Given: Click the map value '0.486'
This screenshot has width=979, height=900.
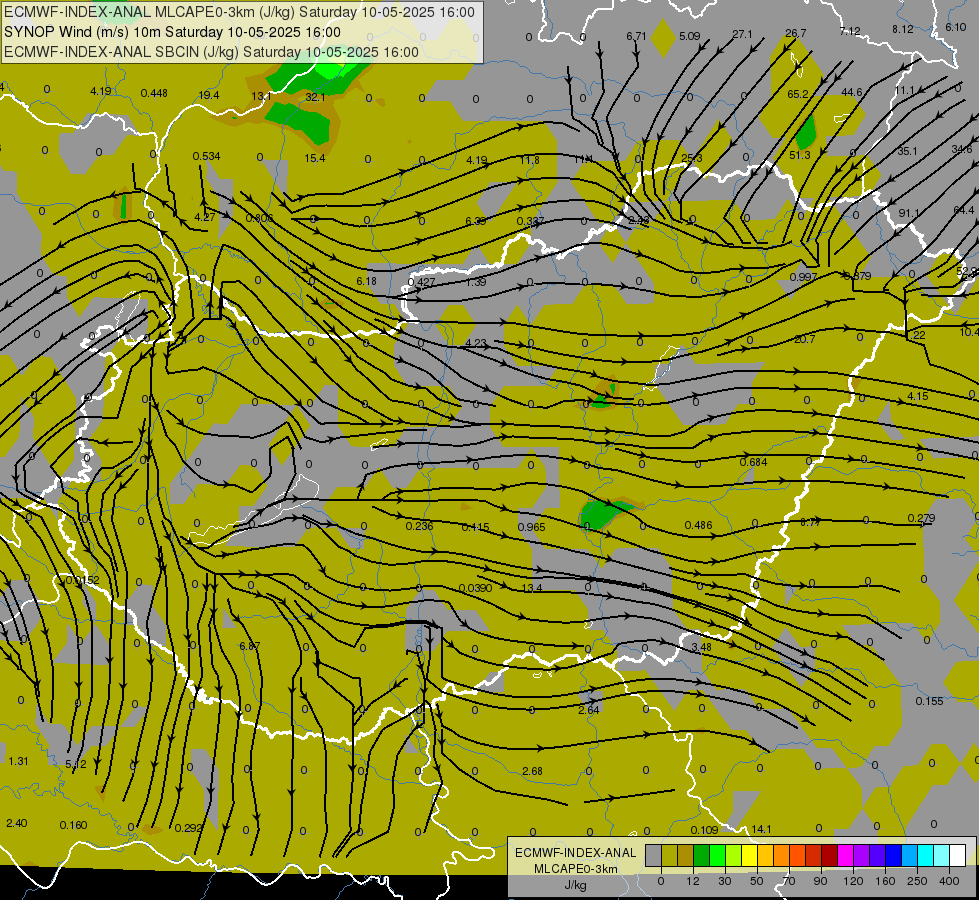Looking at the screenshot, I should pyautogui.click(x=699, y=525).
